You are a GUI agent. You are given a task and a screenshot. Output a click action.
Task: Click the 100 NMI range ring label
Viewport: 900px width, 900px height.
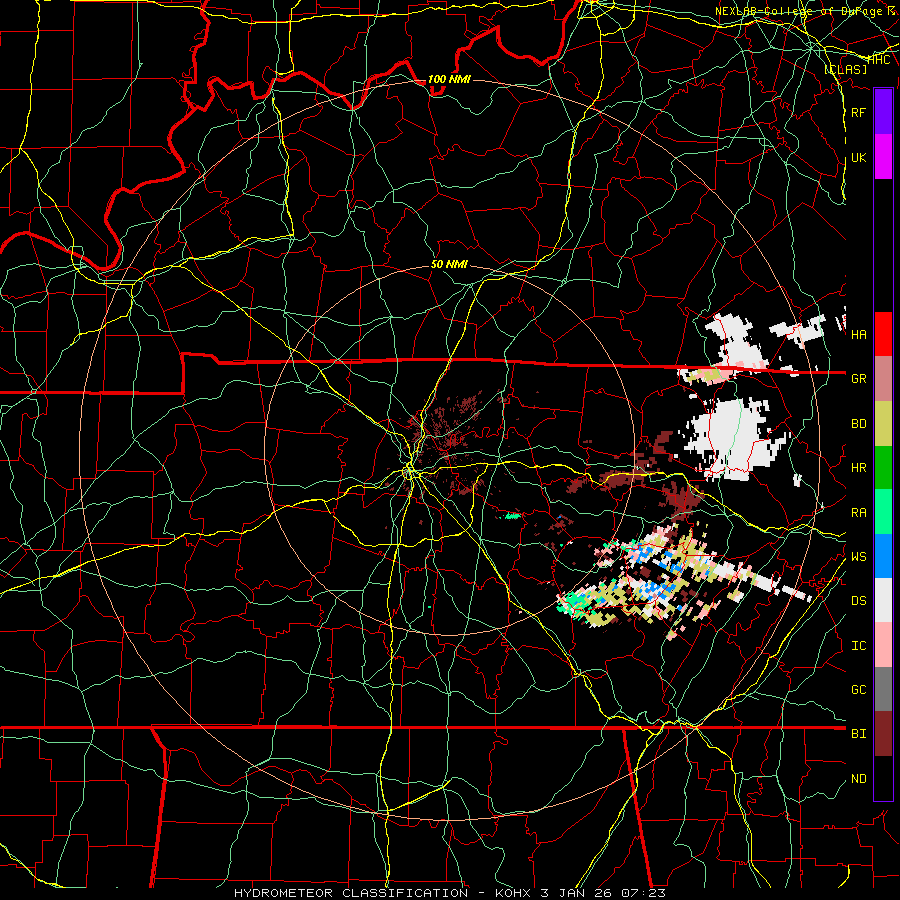[449, 79]
